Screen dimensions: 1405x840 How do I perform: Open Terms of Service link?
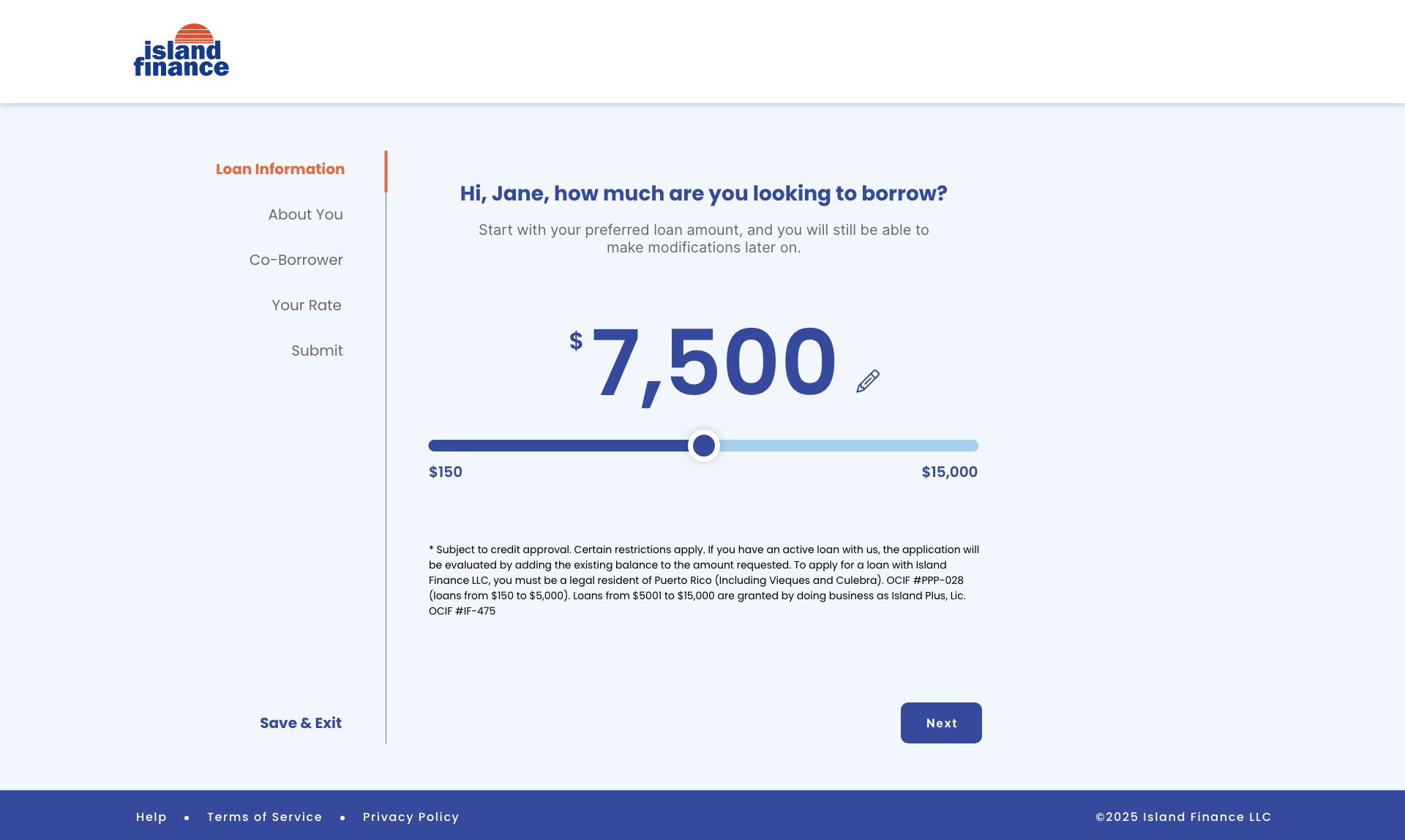pyautogui.click(x=264, y=817)
